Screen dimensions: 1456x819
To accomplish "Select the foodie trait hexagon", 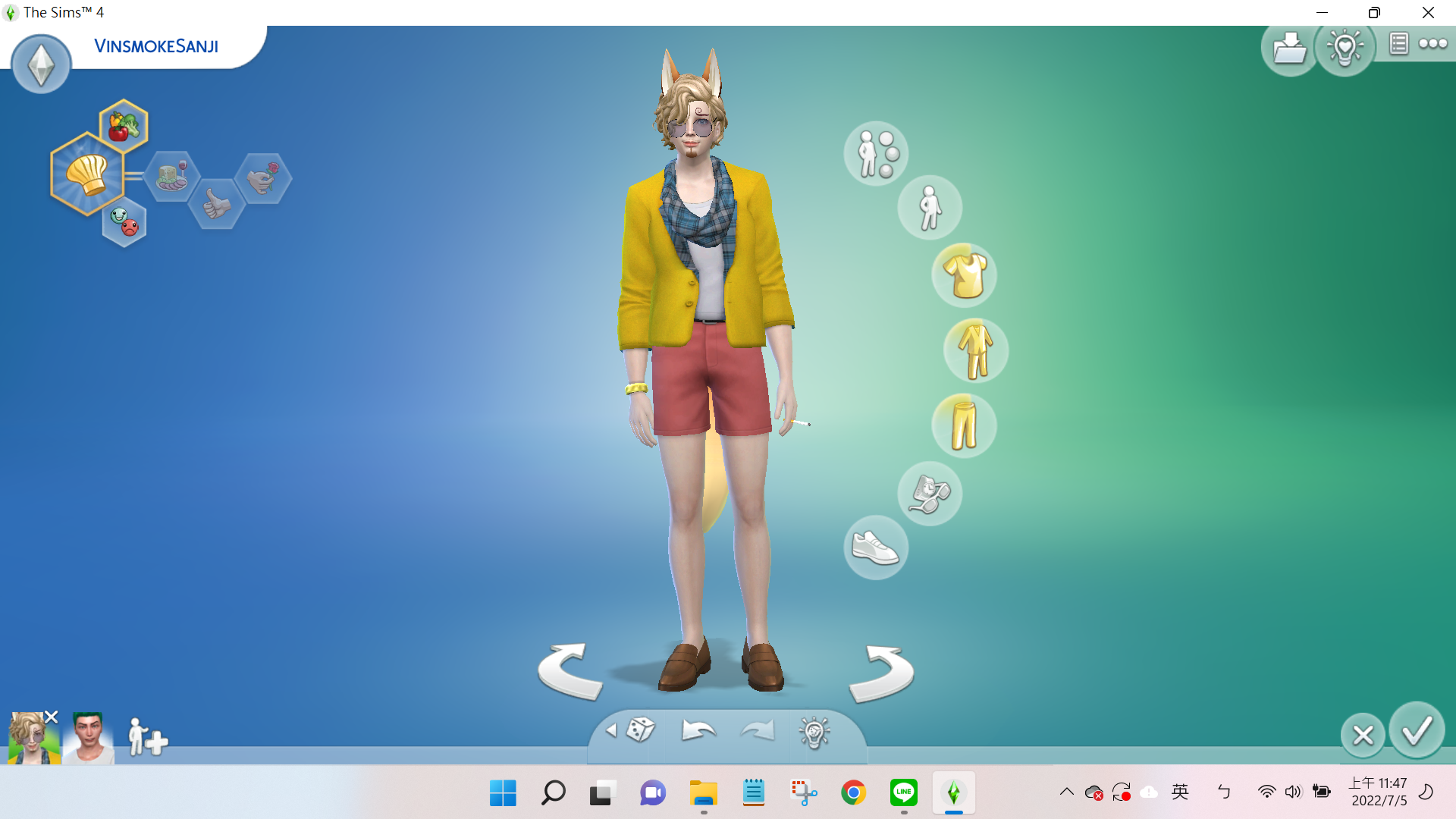I will pyautogui.click(x=173, y=177).
